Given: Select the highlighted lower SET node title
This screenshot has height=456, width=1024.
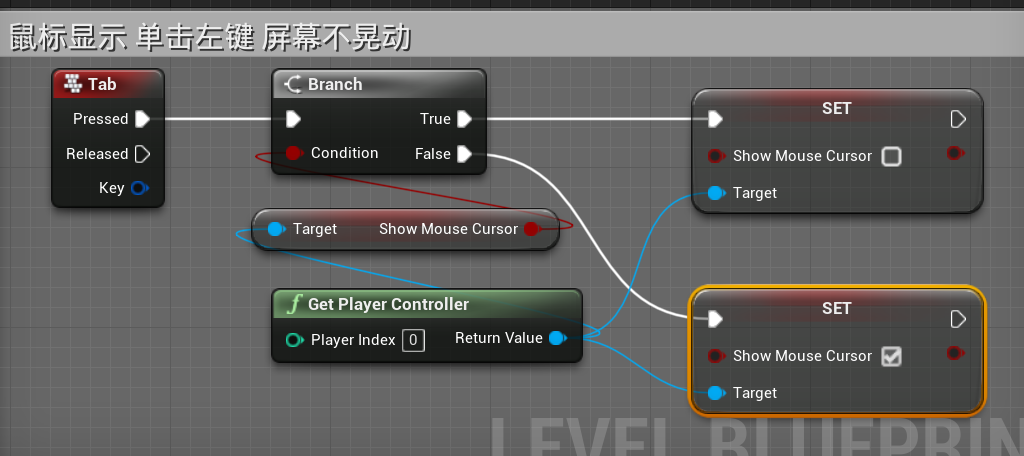Looking at the screenshot, I should [x=837, y=308].
